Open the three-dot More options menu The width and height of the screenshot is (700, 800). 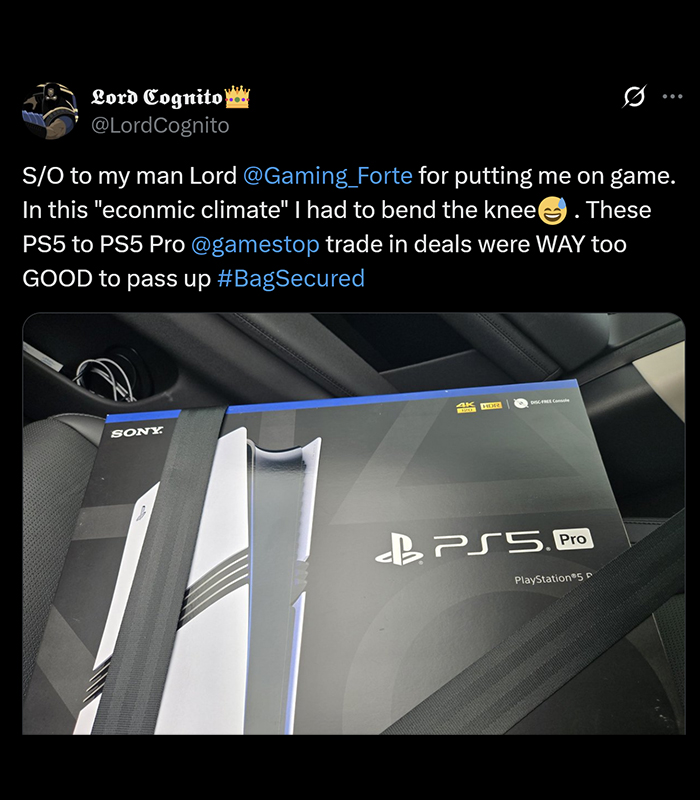(x=672, y=96)
